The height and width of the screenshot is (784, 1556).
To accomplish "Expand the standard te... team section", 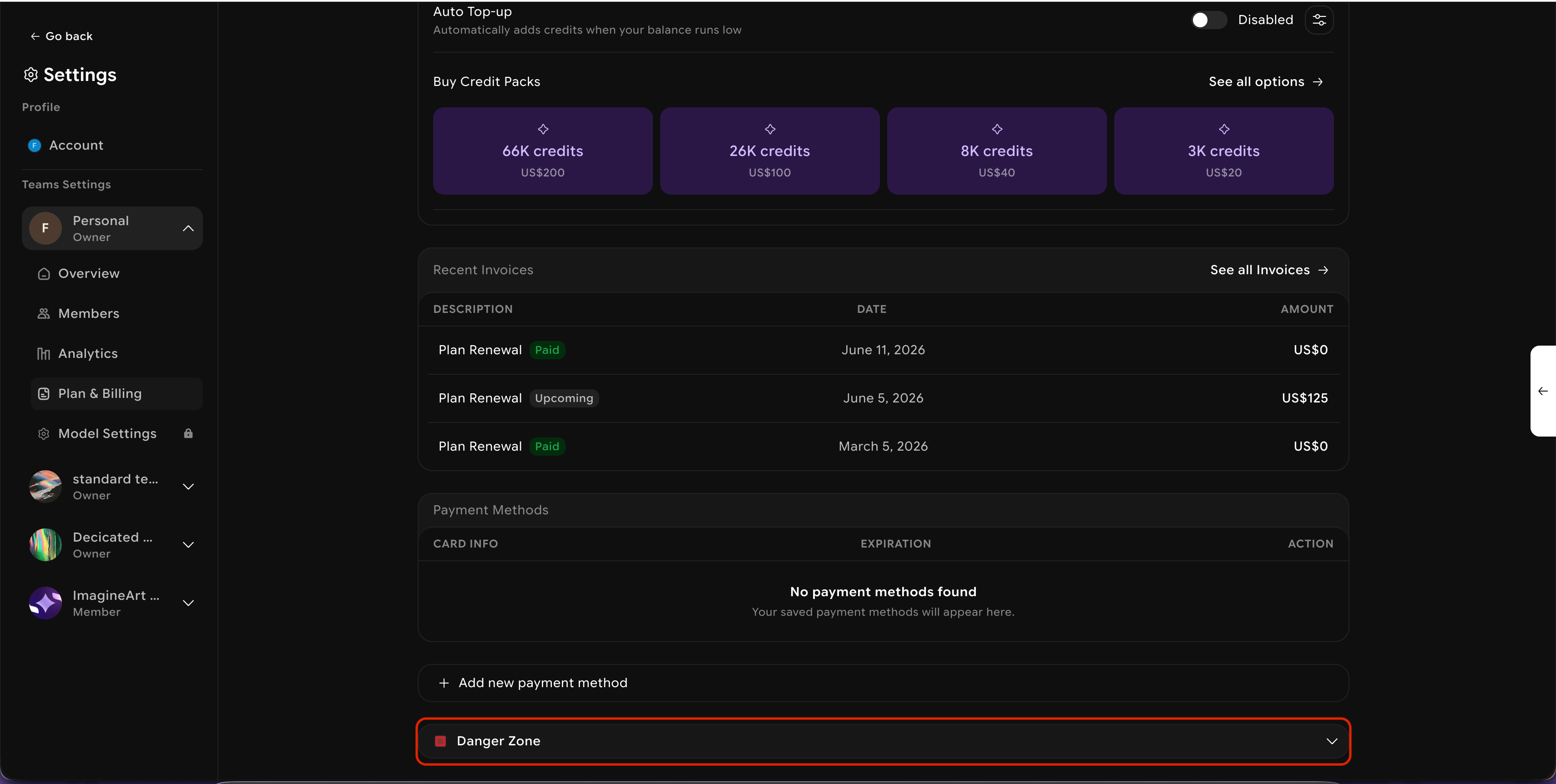I will (188, 487).
